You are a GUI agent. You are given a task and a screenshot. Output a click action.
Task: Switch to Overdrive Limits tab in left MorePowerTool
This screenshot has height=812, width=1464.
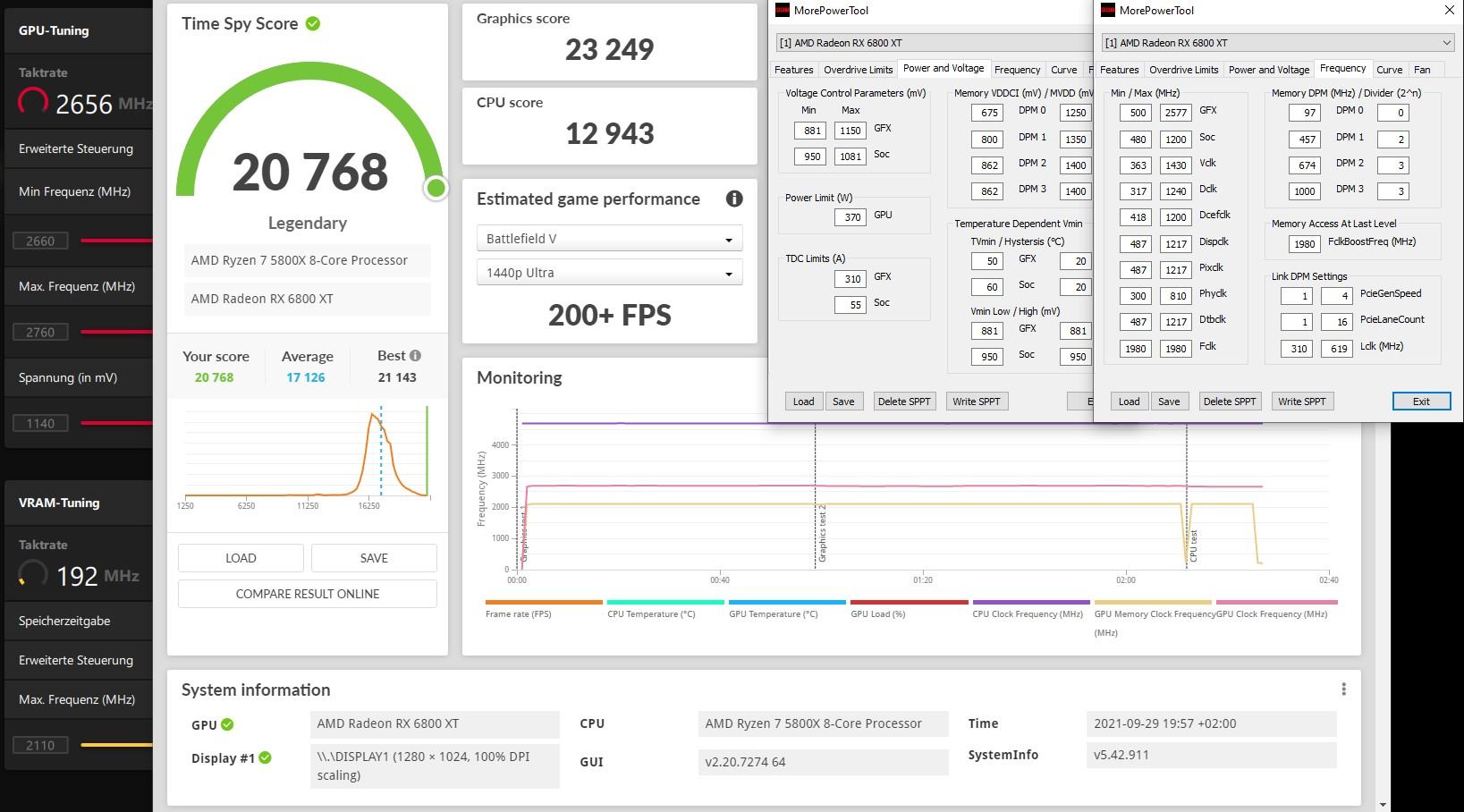pos(858,70)
